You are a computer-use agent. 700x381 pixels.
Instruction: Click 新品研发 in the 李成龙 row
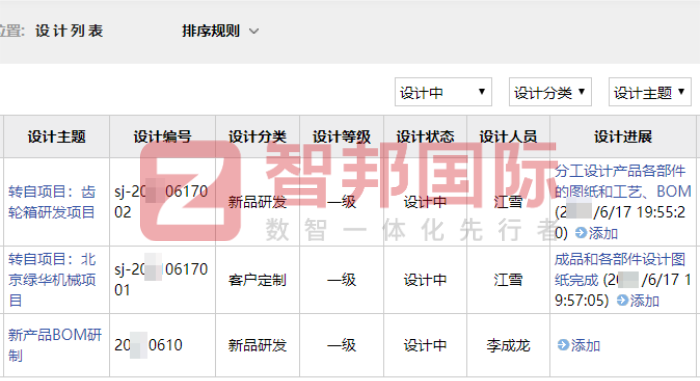coord(257,345)
